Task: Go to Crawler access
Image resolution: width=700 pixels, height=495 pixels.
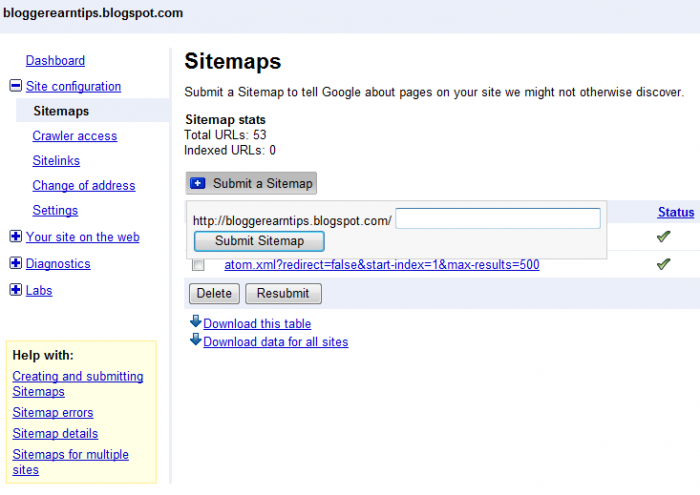Action: (74, 136)
